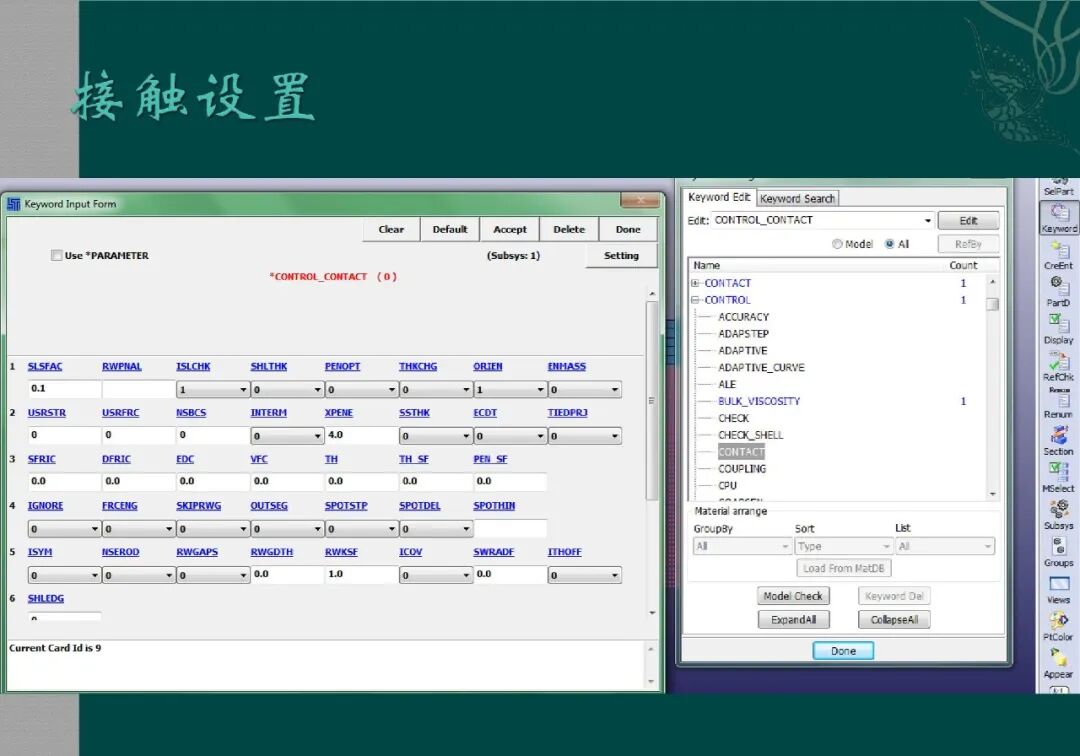Click the ExpandAll button
Screen dimensions: 1080x756
[x=793, y=620]
